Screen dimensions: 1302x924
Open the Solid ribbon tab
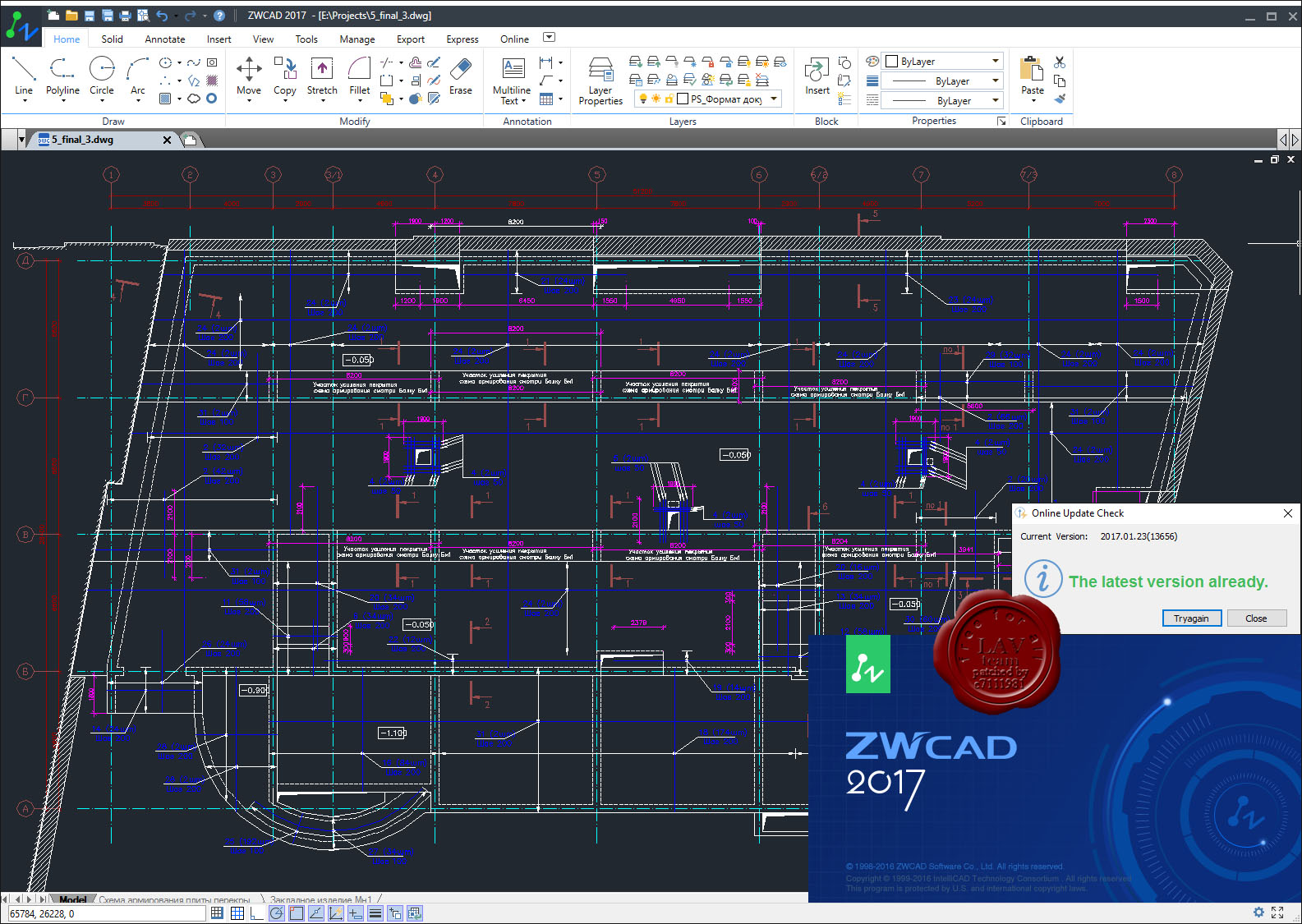[x=112, y=39]
